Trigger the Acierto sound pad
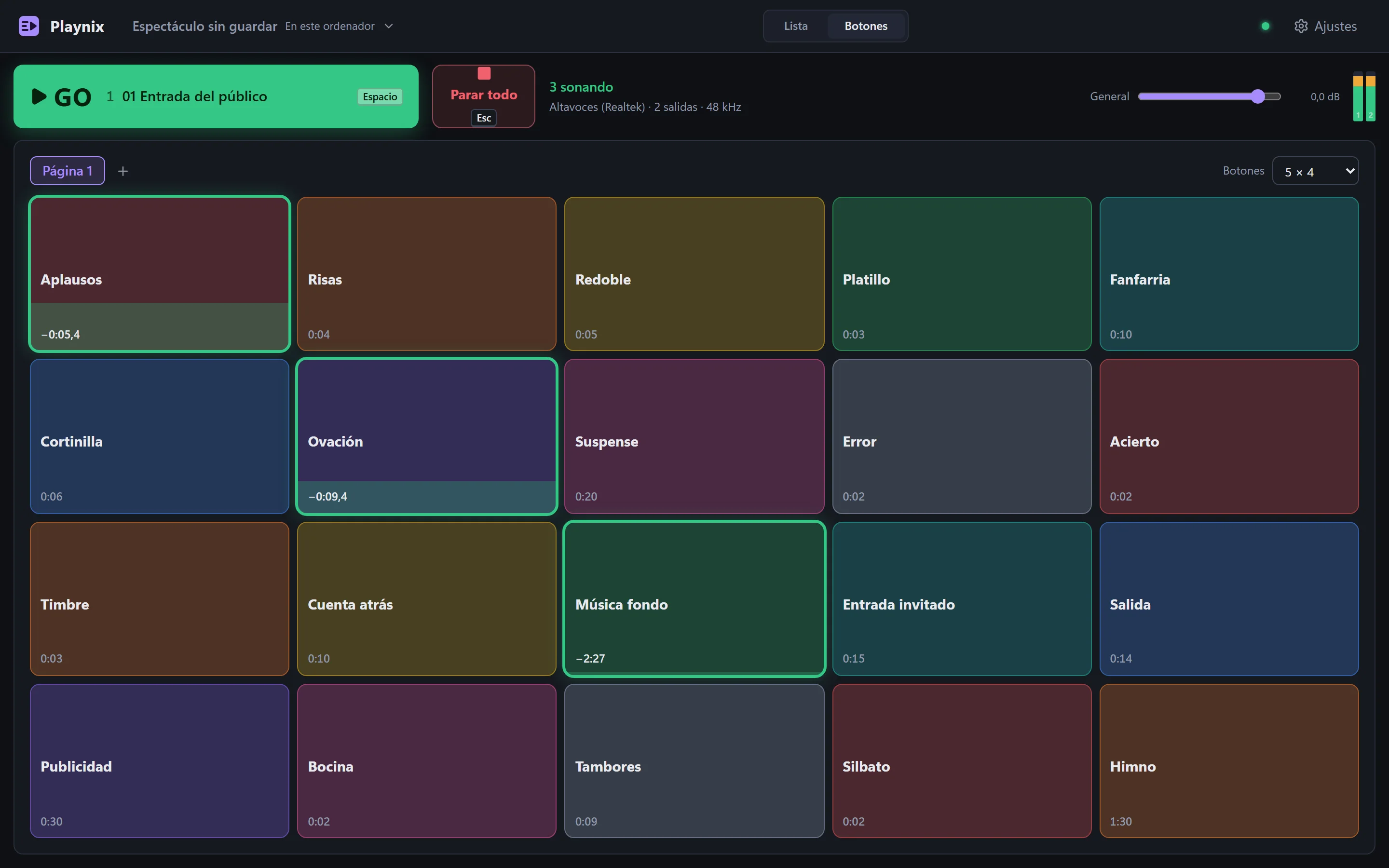Viewport: 1389px width, 868px height. click(x=1229, y=436)
